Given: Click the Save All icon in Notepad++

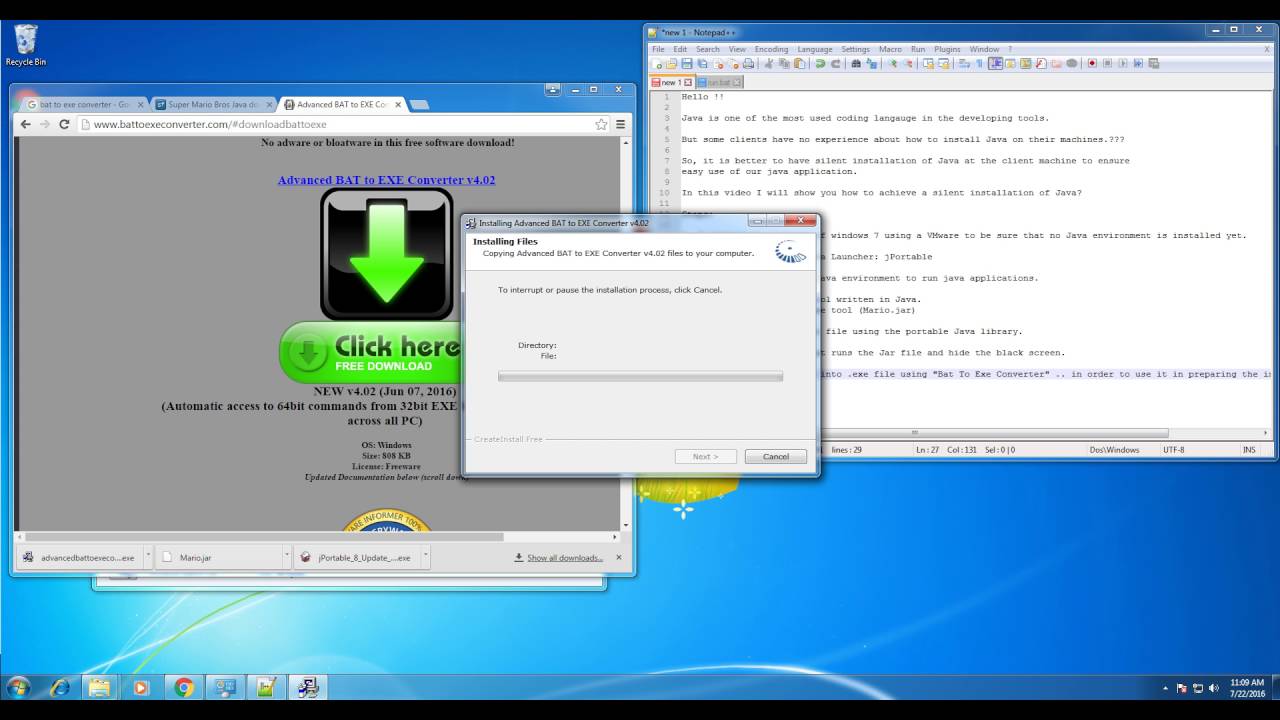Looking at the screenshot, I should pos(702,63).
